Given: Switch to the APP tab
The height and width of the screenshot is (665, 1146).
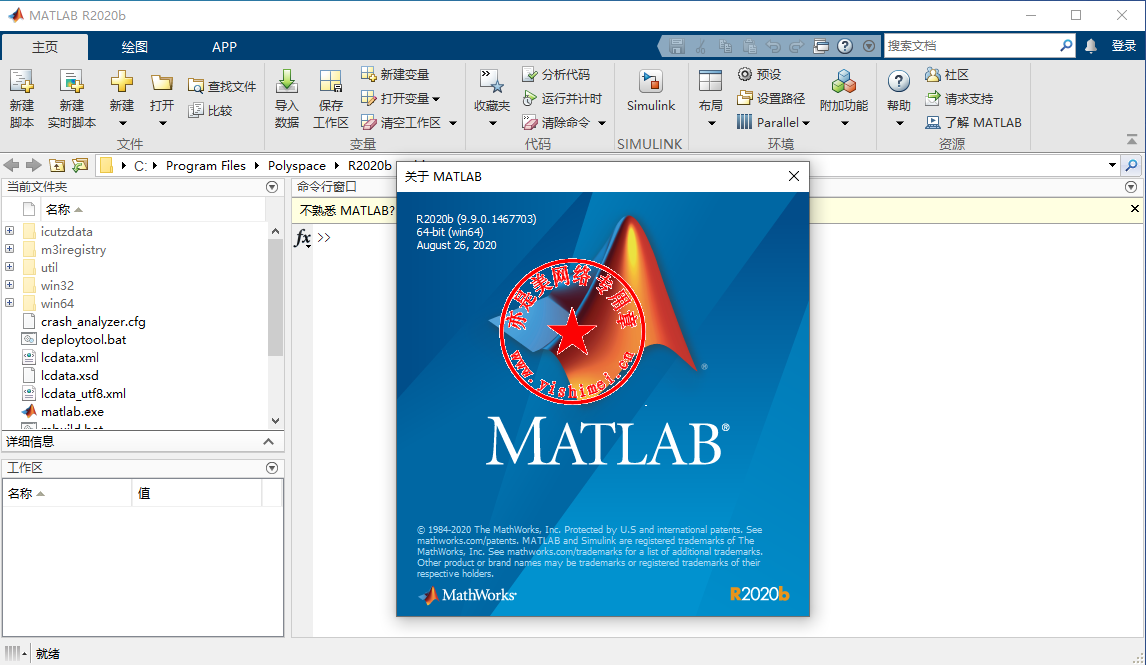Looking at the screenshot, I should (x=224, y=47).
